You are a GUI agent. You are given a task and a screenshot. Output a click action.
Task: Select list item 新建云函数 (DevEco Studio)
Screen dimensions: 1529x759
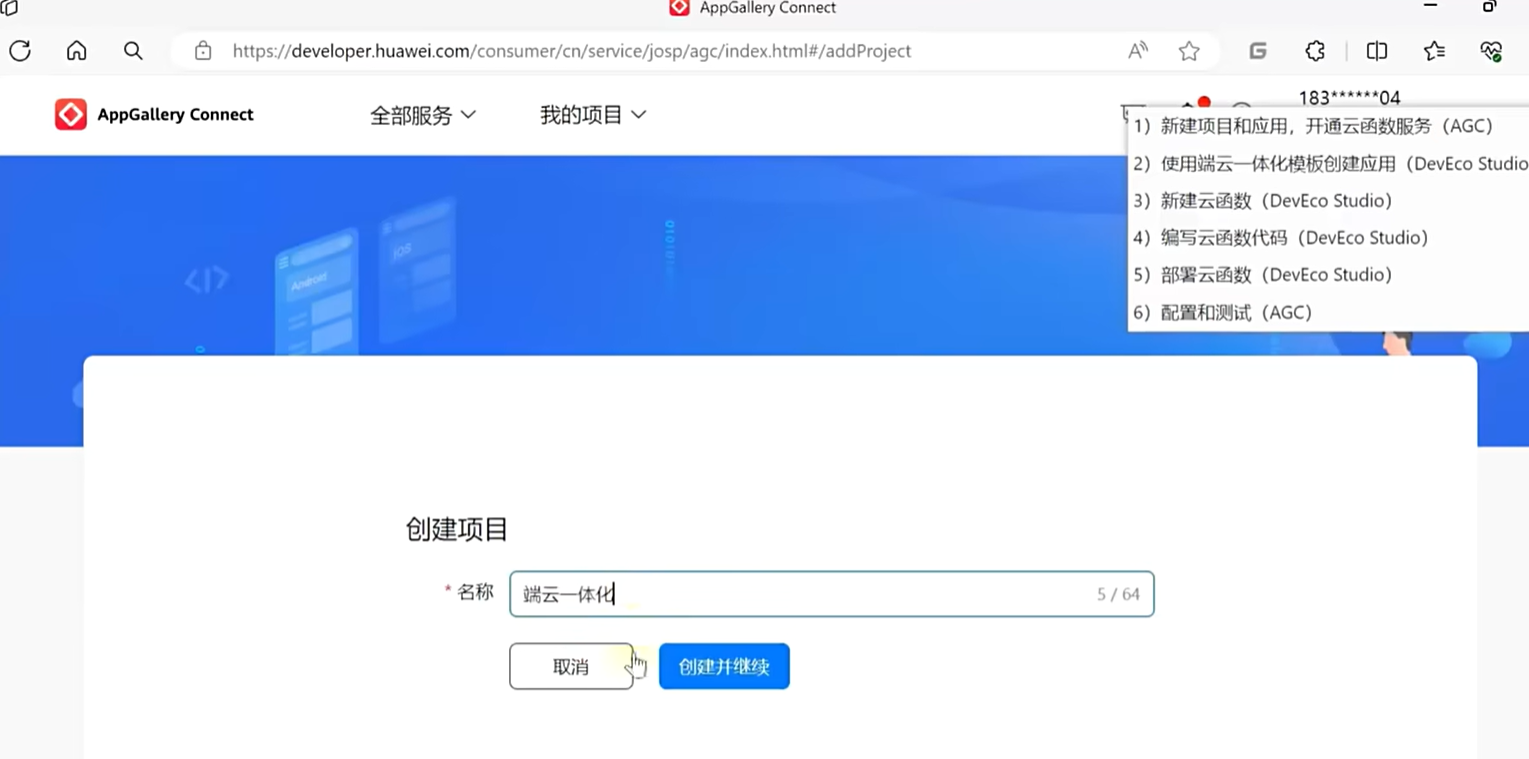[1263, 201]
